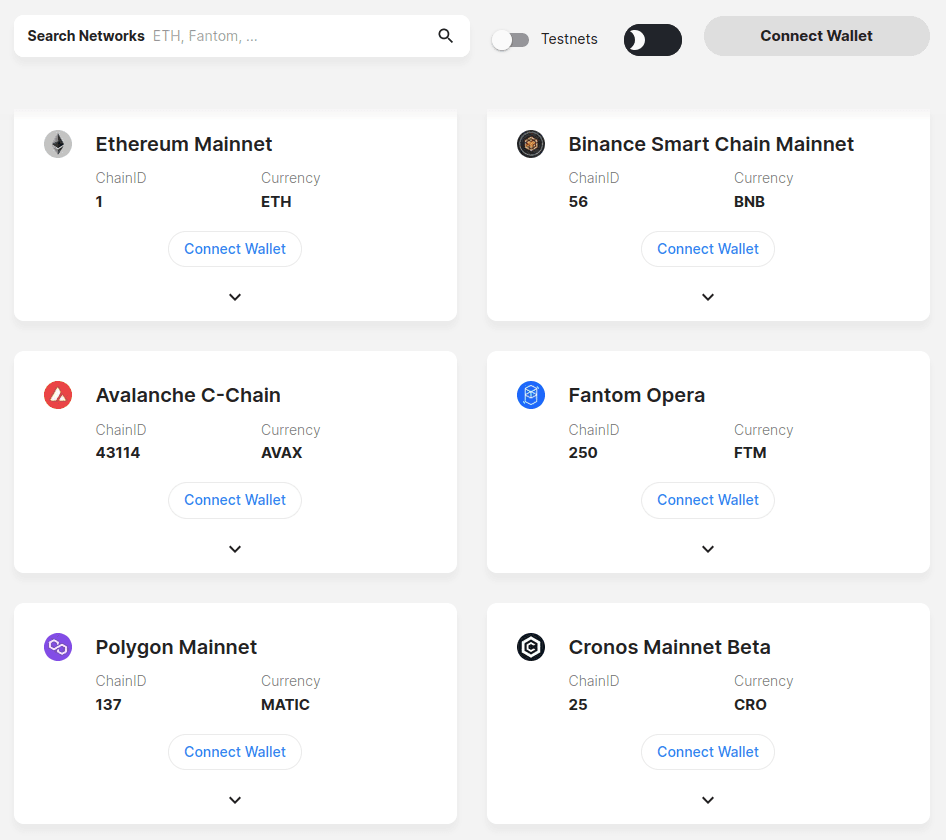Click the Polygon Mainnet logo icon
The image size is (946, 840).
coord(58,647)
